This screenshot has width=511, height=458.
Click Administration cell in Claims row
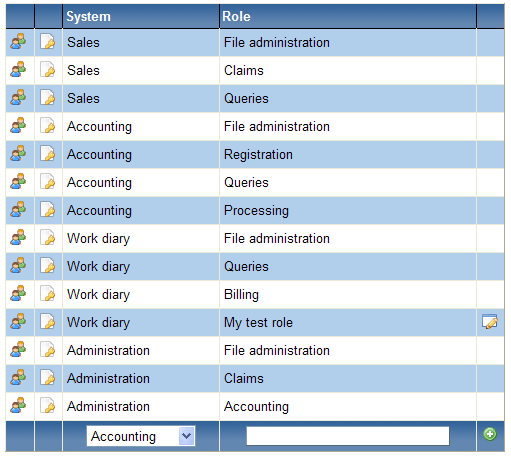pos(141,378)
